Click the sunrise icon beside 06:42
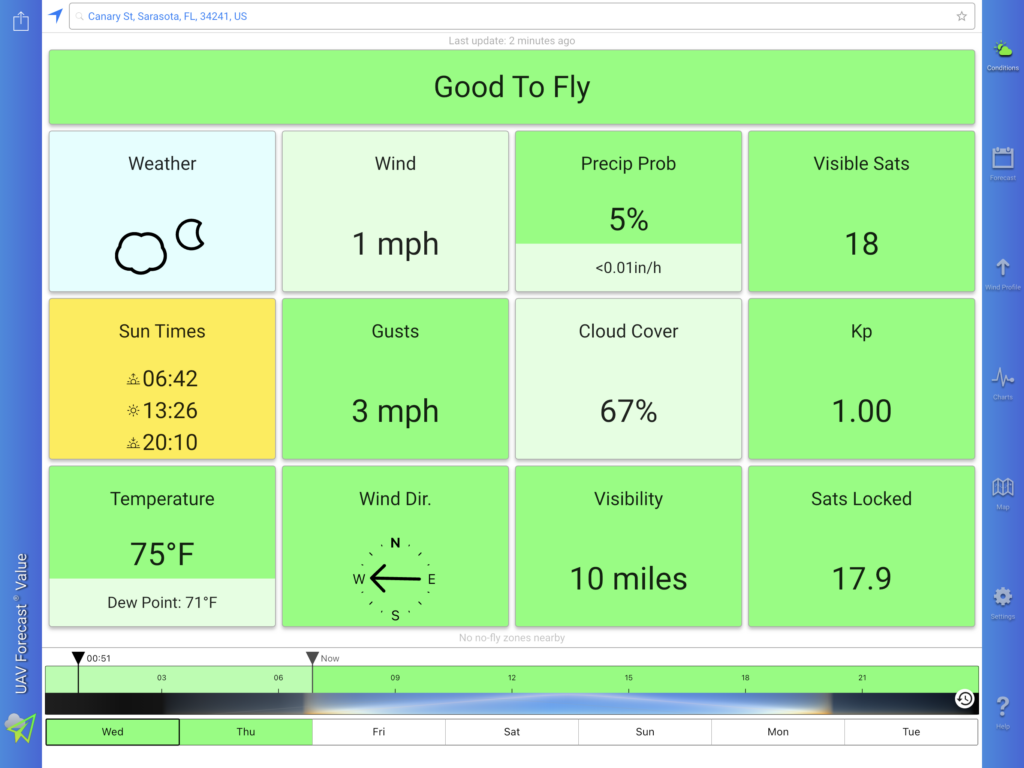 tap(133, 379)
